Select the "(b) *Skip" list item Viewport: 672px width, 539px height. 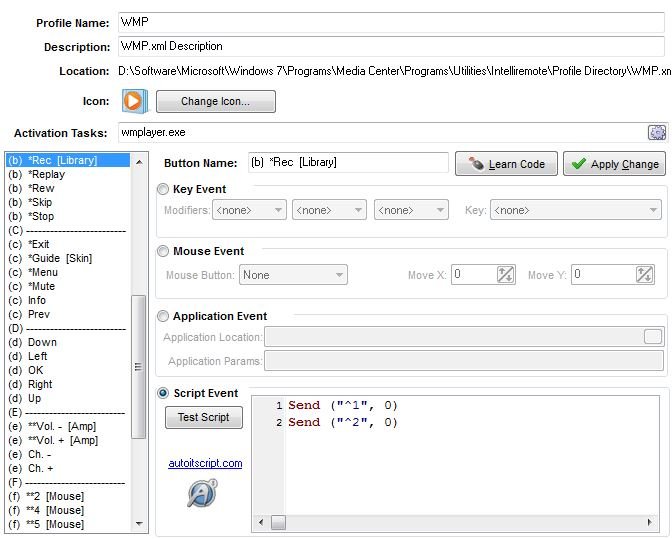pos(68,202)
